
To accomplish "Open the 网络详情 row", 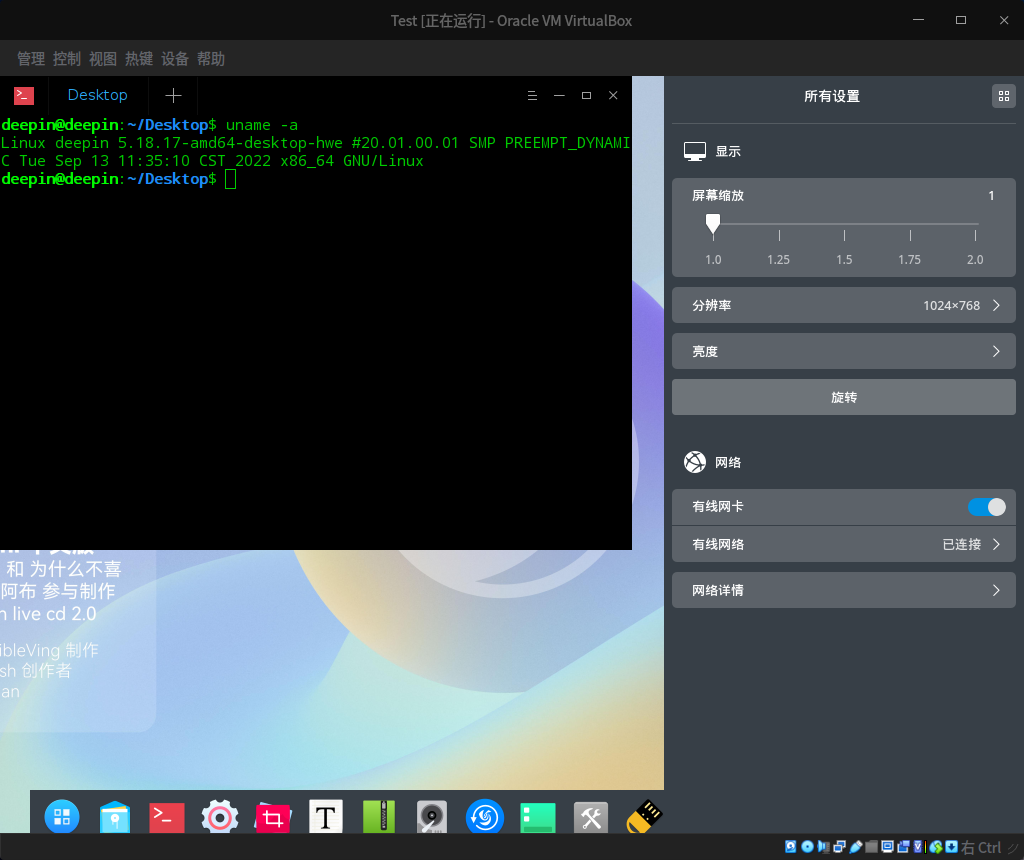I will tap(843, 590).
